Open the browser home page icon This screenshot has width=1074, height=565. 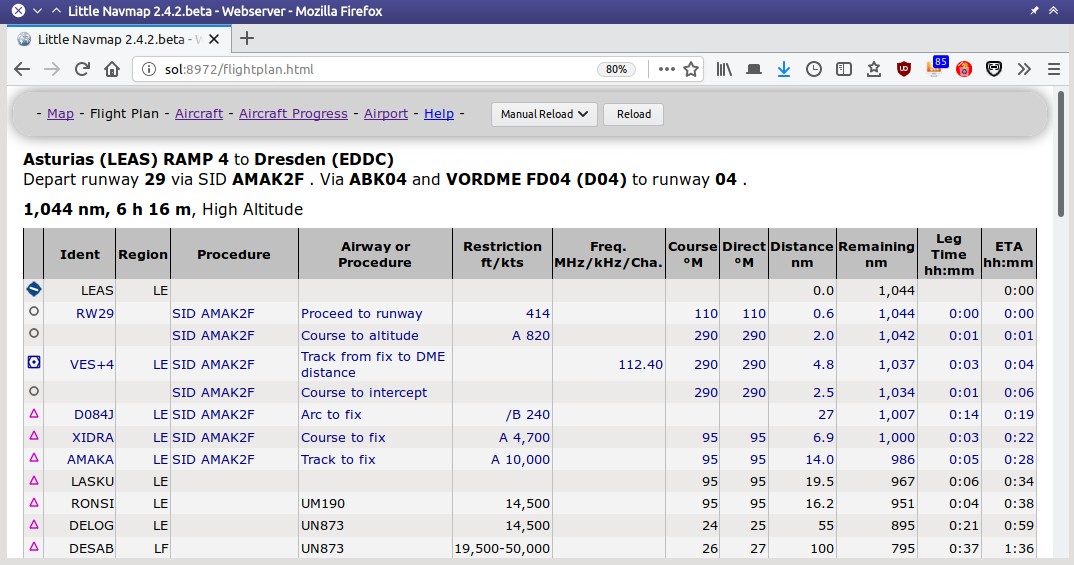112,69
